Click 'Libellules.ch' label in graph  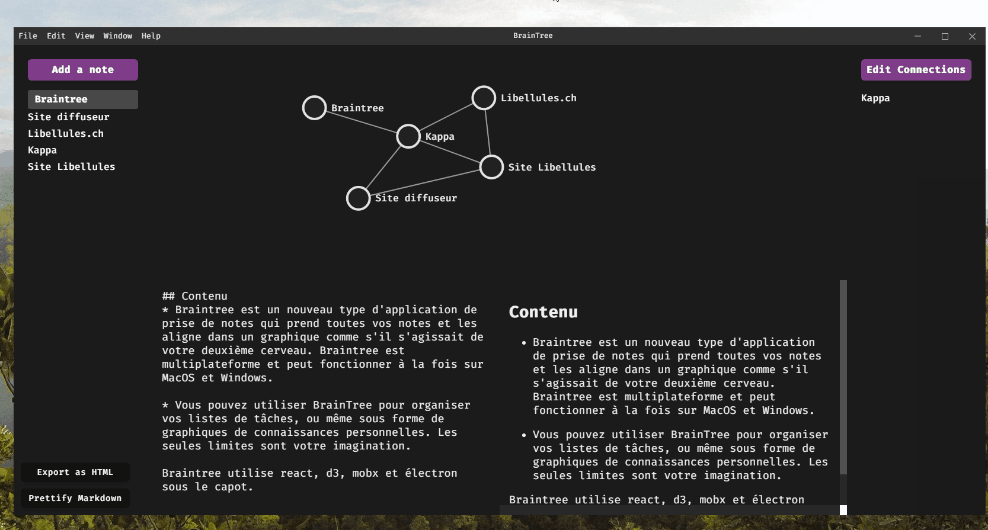point(539,98)
